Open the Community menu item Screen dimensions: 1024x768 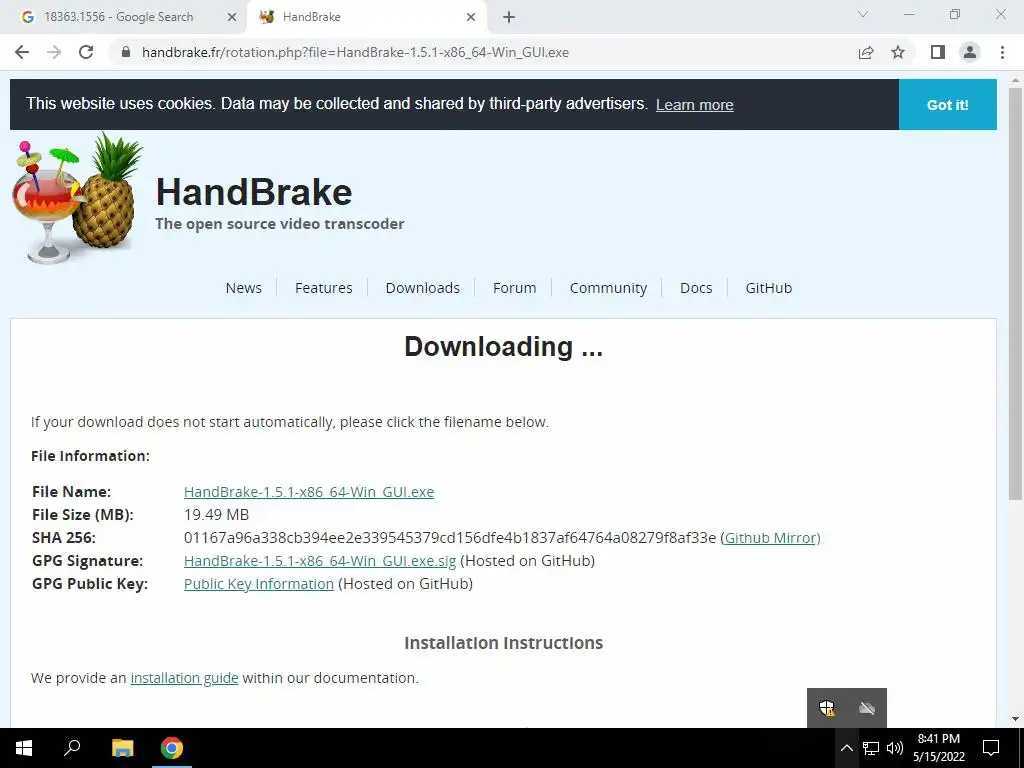tap(608, 288)
